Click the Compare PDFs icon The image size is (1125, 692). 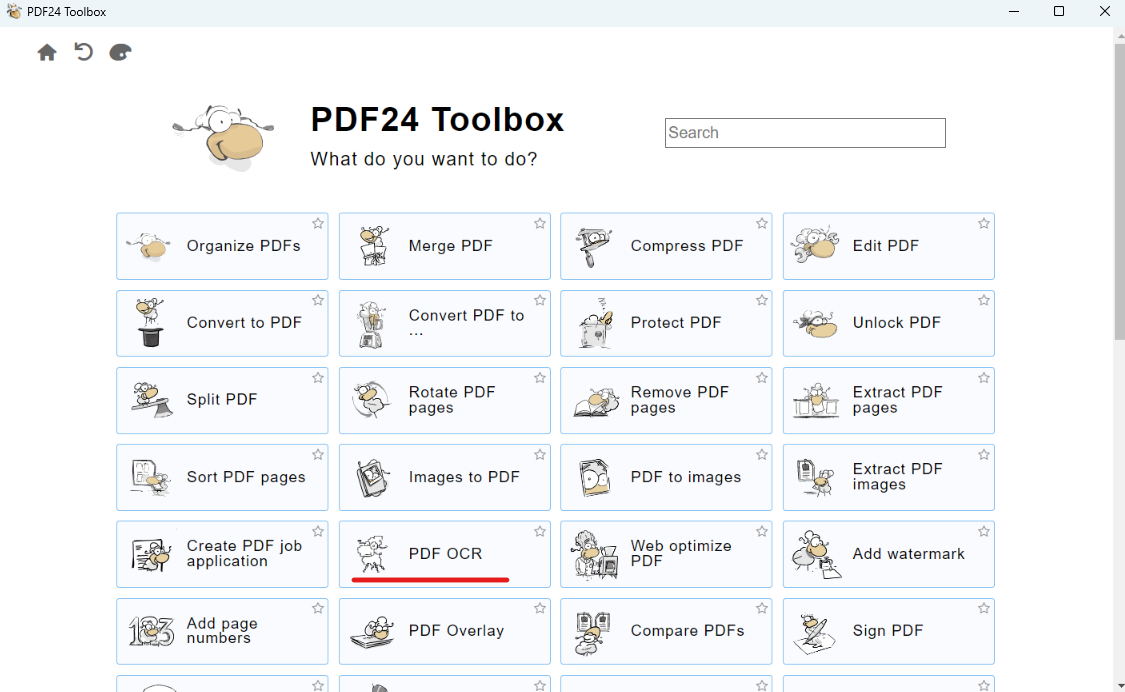coord(593,633)
